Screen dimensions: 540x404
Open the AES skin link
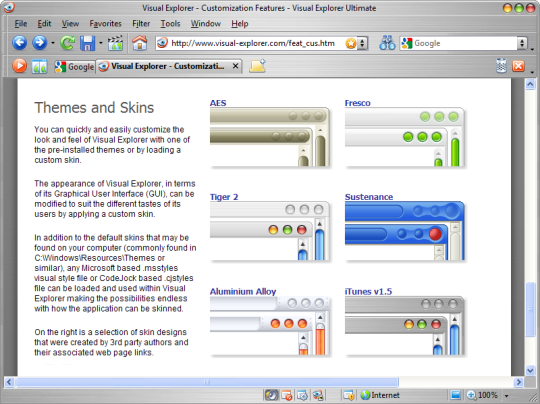218,103
